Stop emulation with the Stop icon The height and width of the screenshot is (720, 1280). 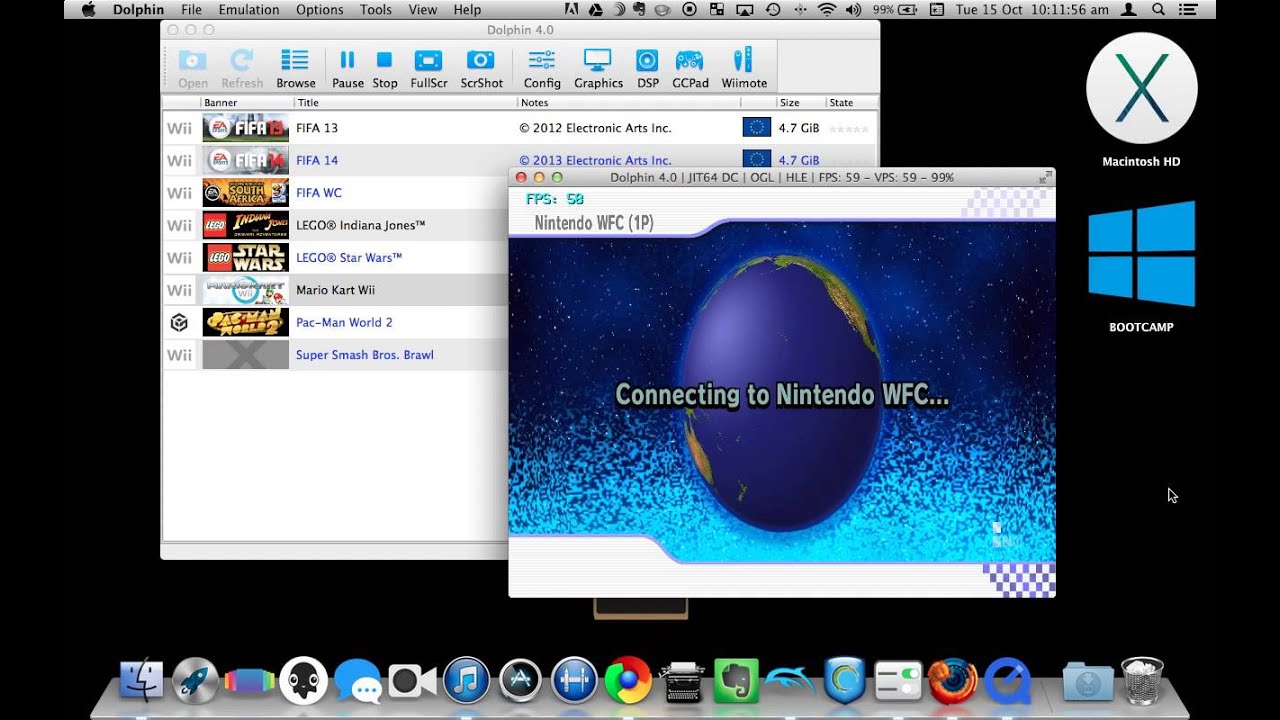pyautogui.click(x=385, y=68)
